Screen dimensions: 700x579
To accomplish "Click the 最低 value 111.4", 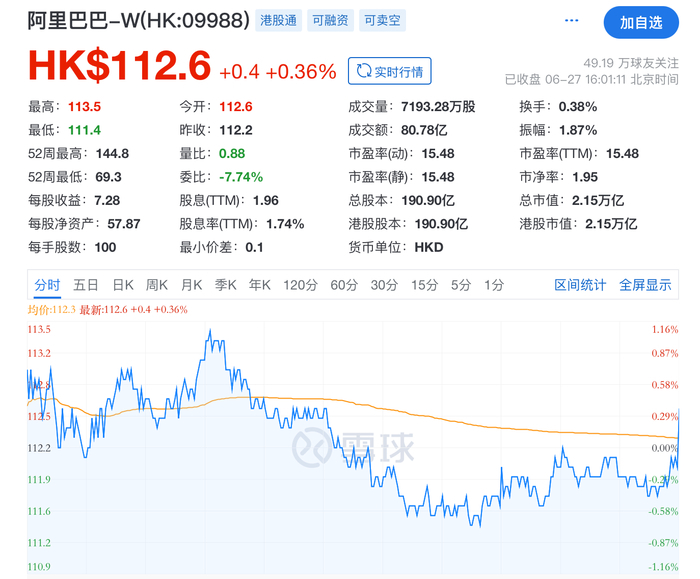I will (84, 130).
